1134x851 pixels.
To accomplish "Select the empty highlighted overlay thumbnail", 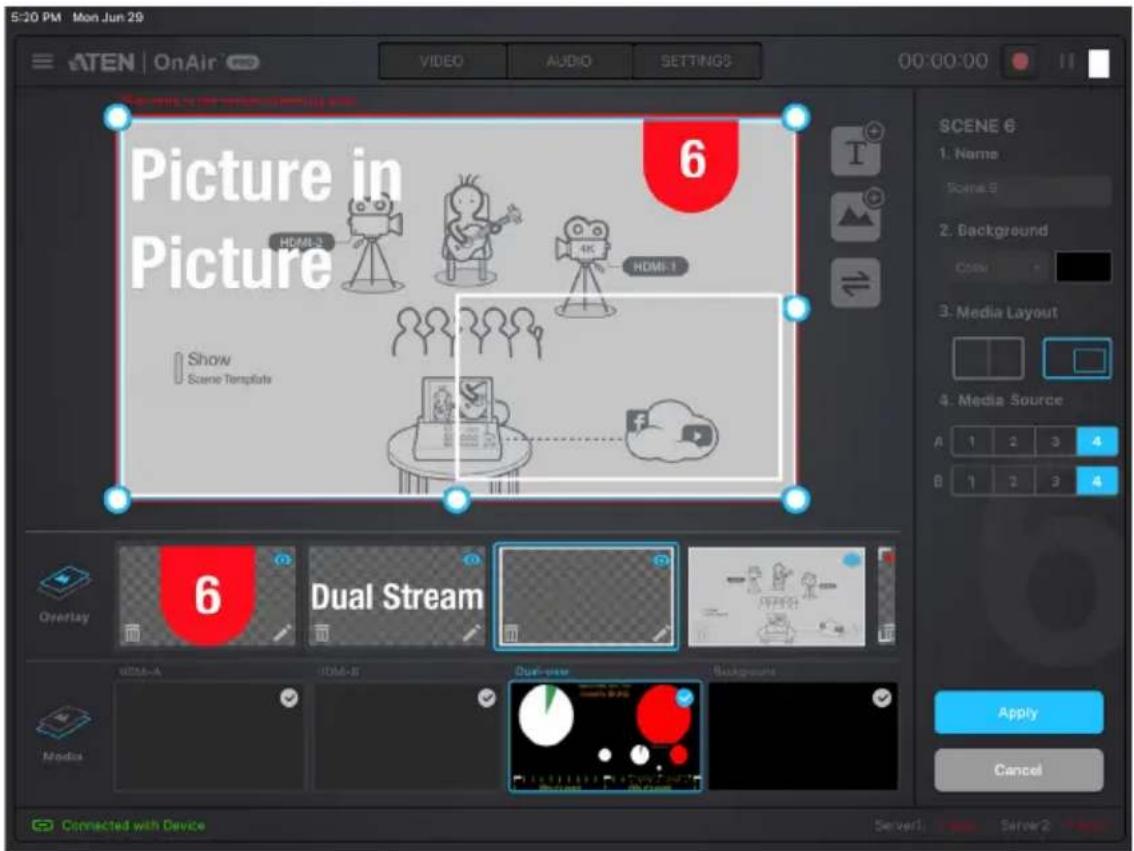I will click(586, 596).
